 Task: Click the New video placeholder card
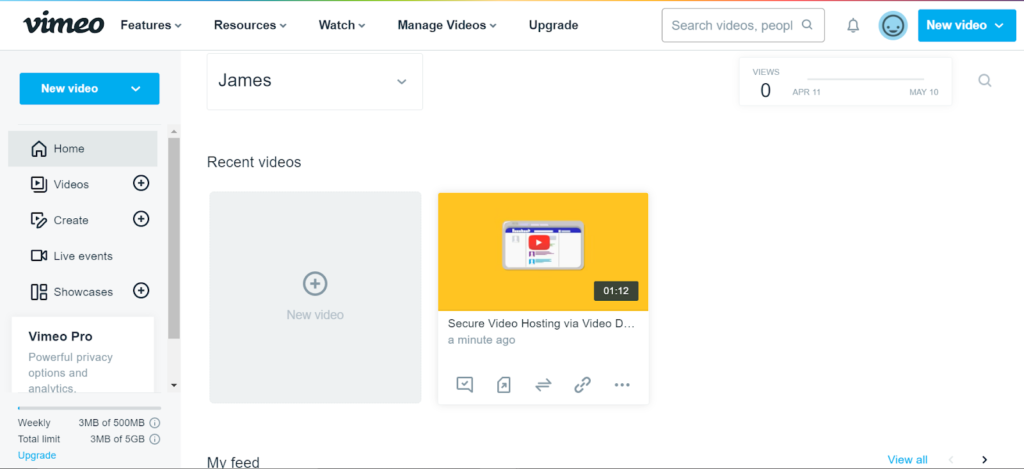click(x=315, y=297)
